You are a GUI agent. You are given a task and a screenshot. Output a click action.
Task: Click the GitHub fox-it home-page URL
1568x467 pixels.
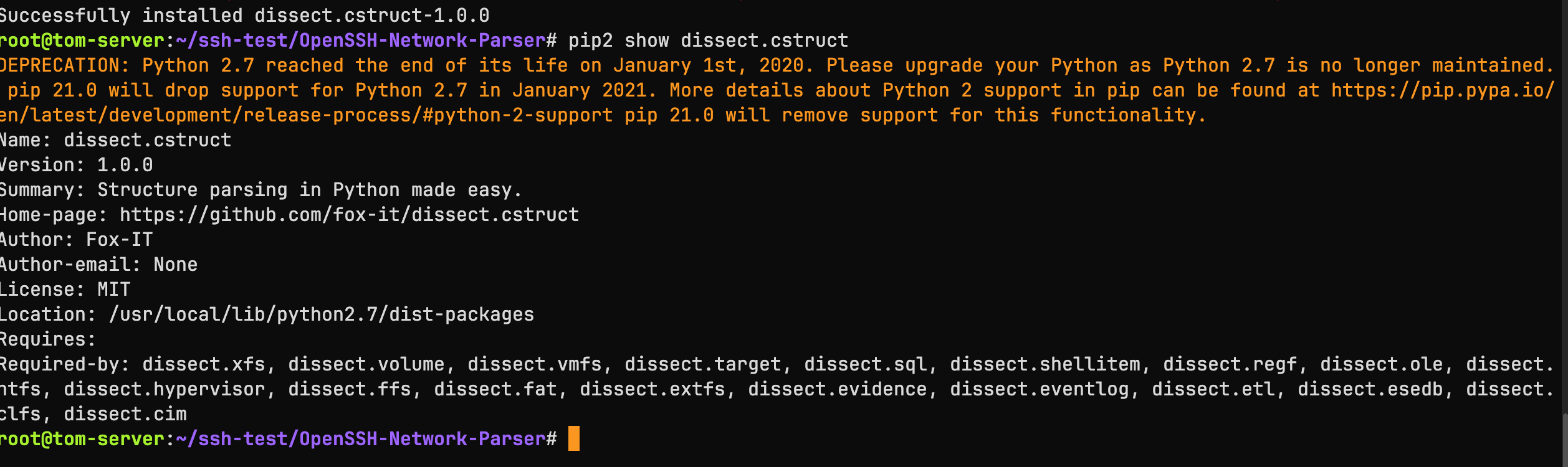(349, 215)
